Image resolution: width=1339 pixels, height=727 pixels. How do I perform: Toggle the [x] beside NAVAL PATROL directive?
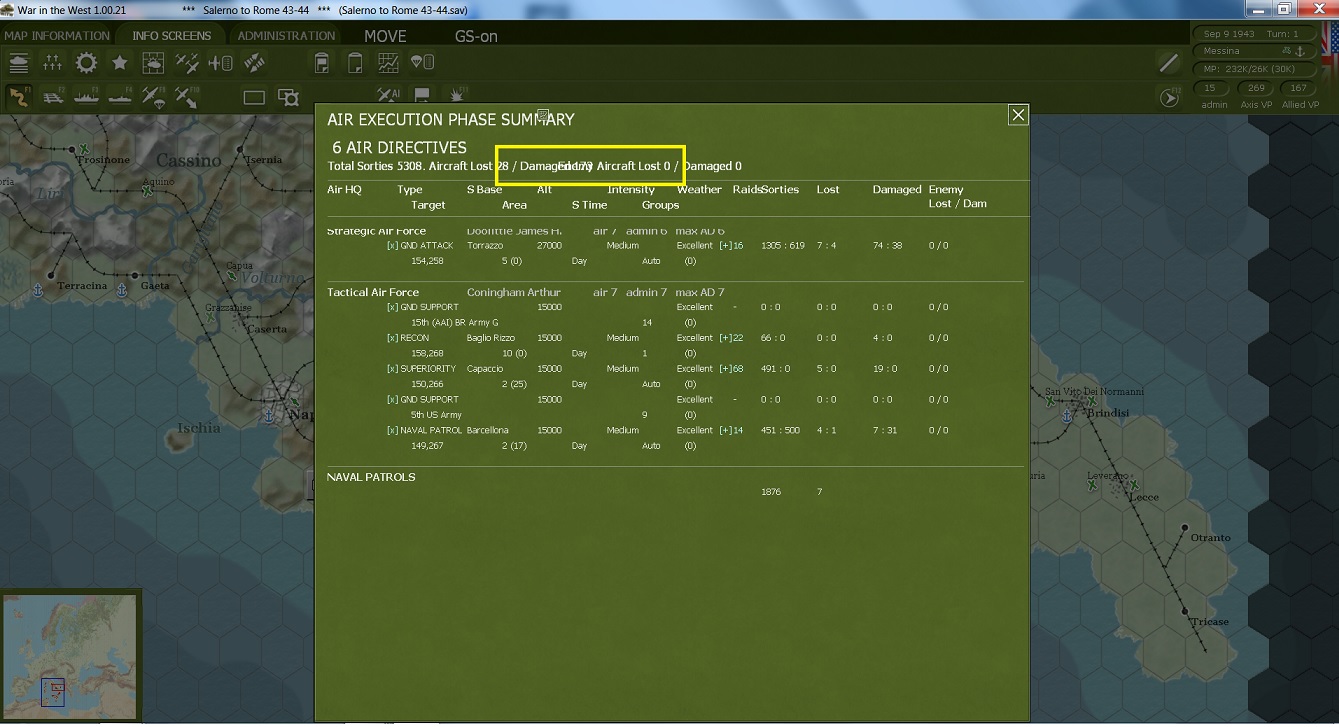pyautogui.click(x=392, y=430)
